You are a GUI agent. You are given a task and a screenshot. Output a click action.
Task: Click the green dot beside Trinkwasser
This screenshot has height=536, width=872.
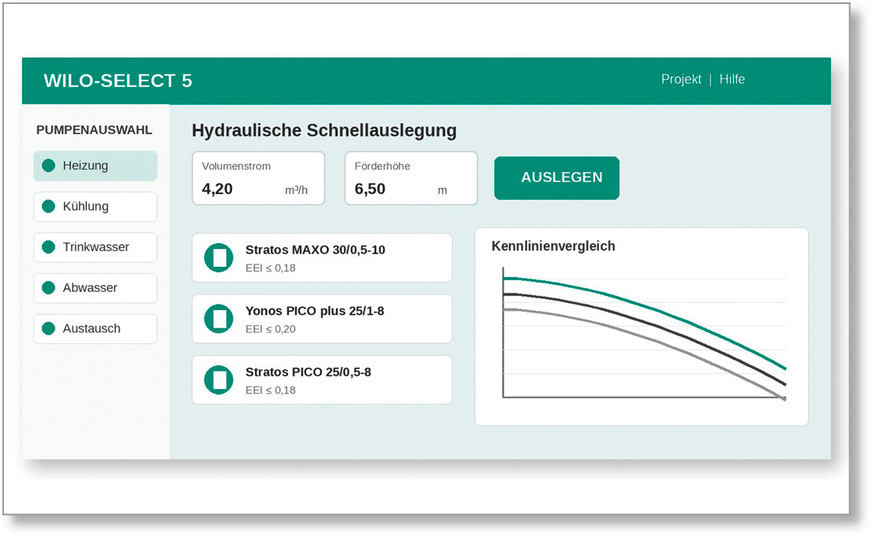[48, 247]
